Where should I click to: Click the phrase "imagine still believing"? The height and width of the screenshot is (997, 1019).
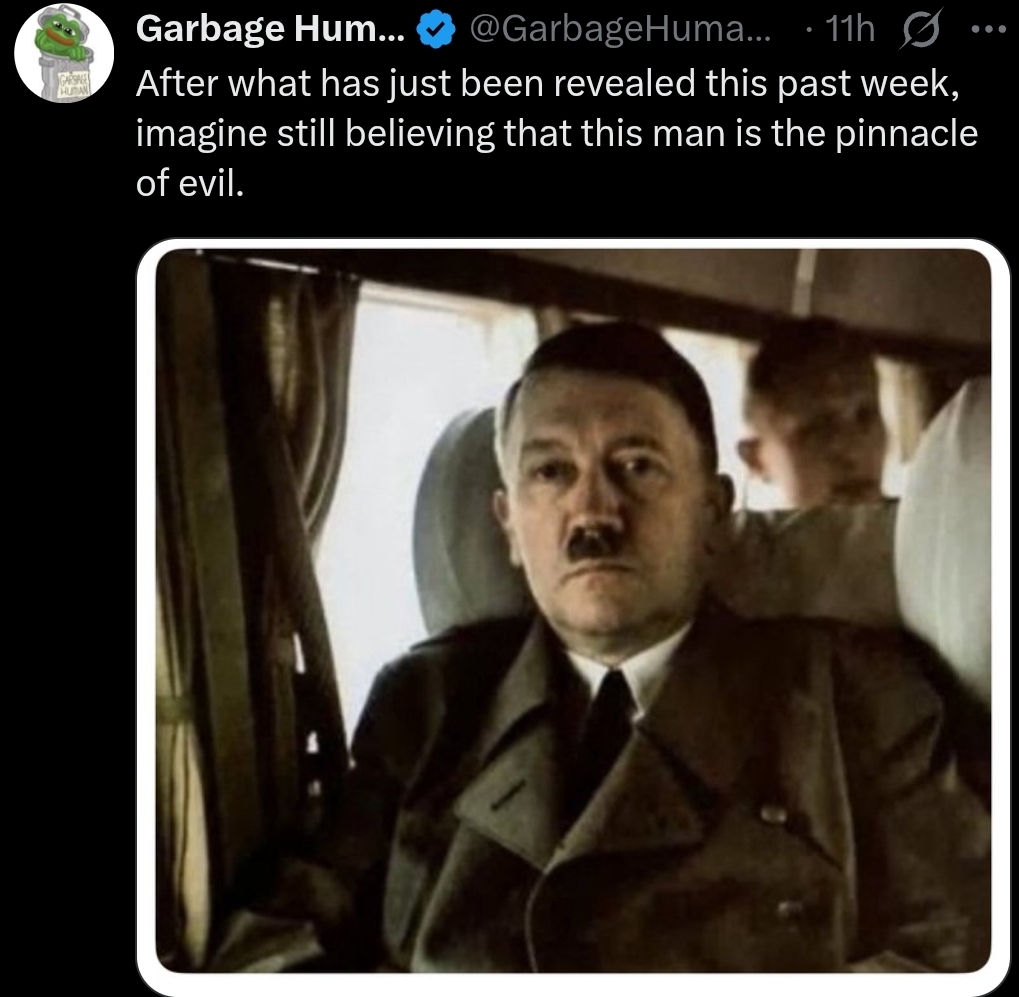[314, 135]
